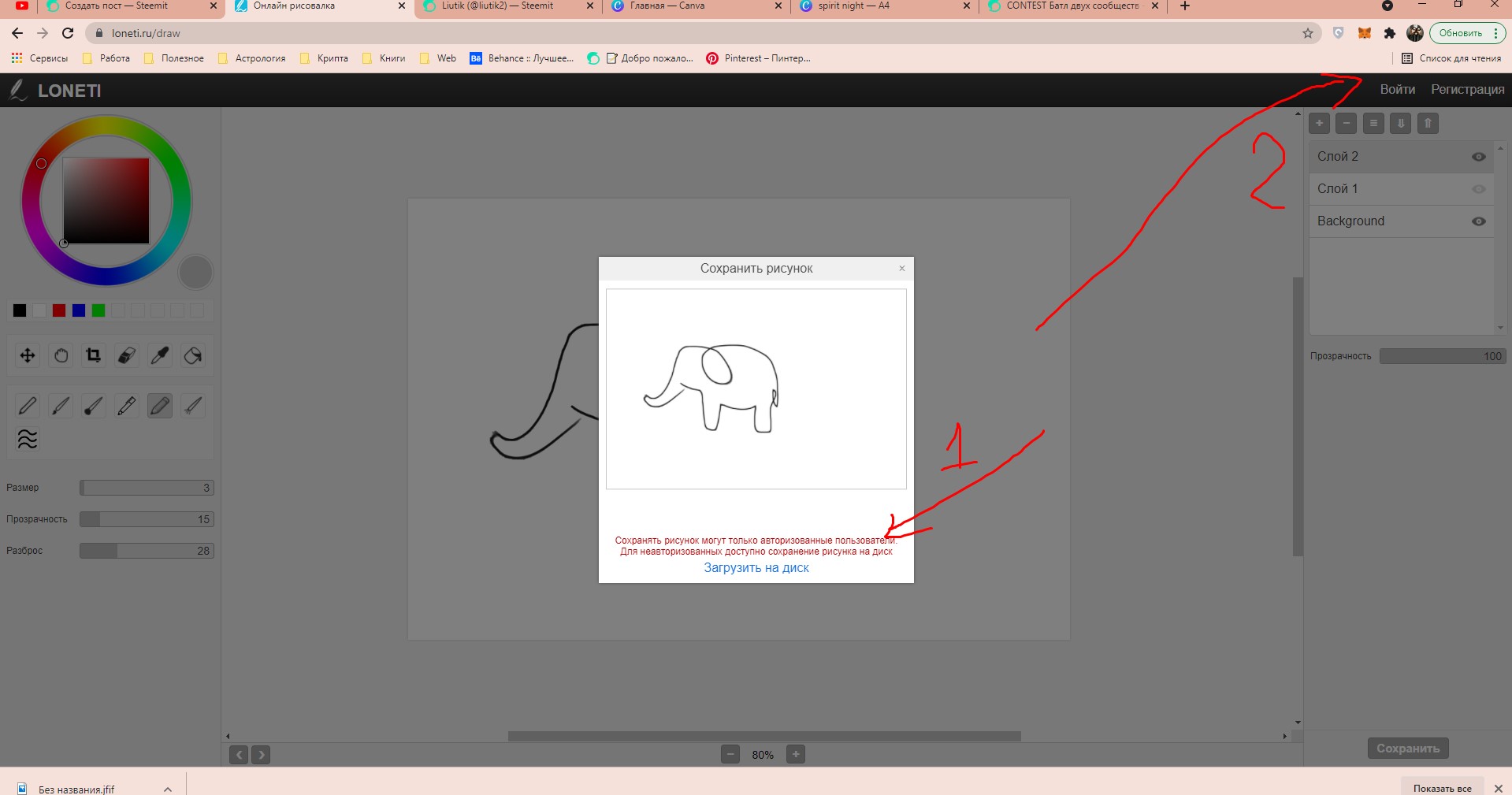Click the Загрузить на диск link
Viewport: 1512px width, 795px height.
756,568
